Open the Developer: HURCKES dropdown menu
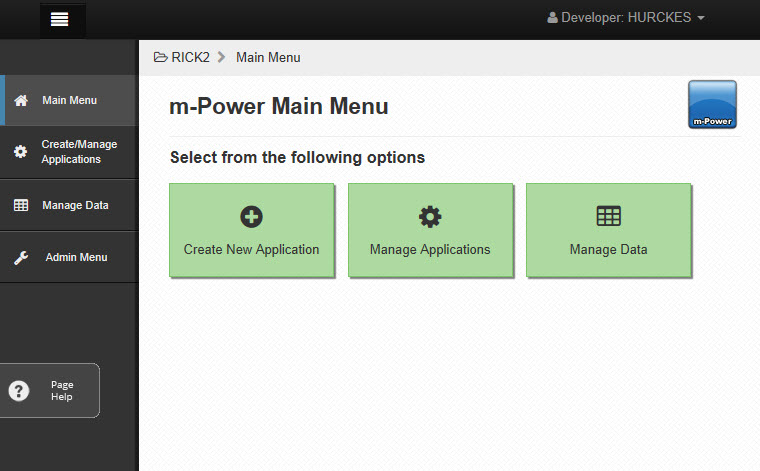Image resolution: width=760 pixels, height=471 pixels. click(x=626, y=18)
